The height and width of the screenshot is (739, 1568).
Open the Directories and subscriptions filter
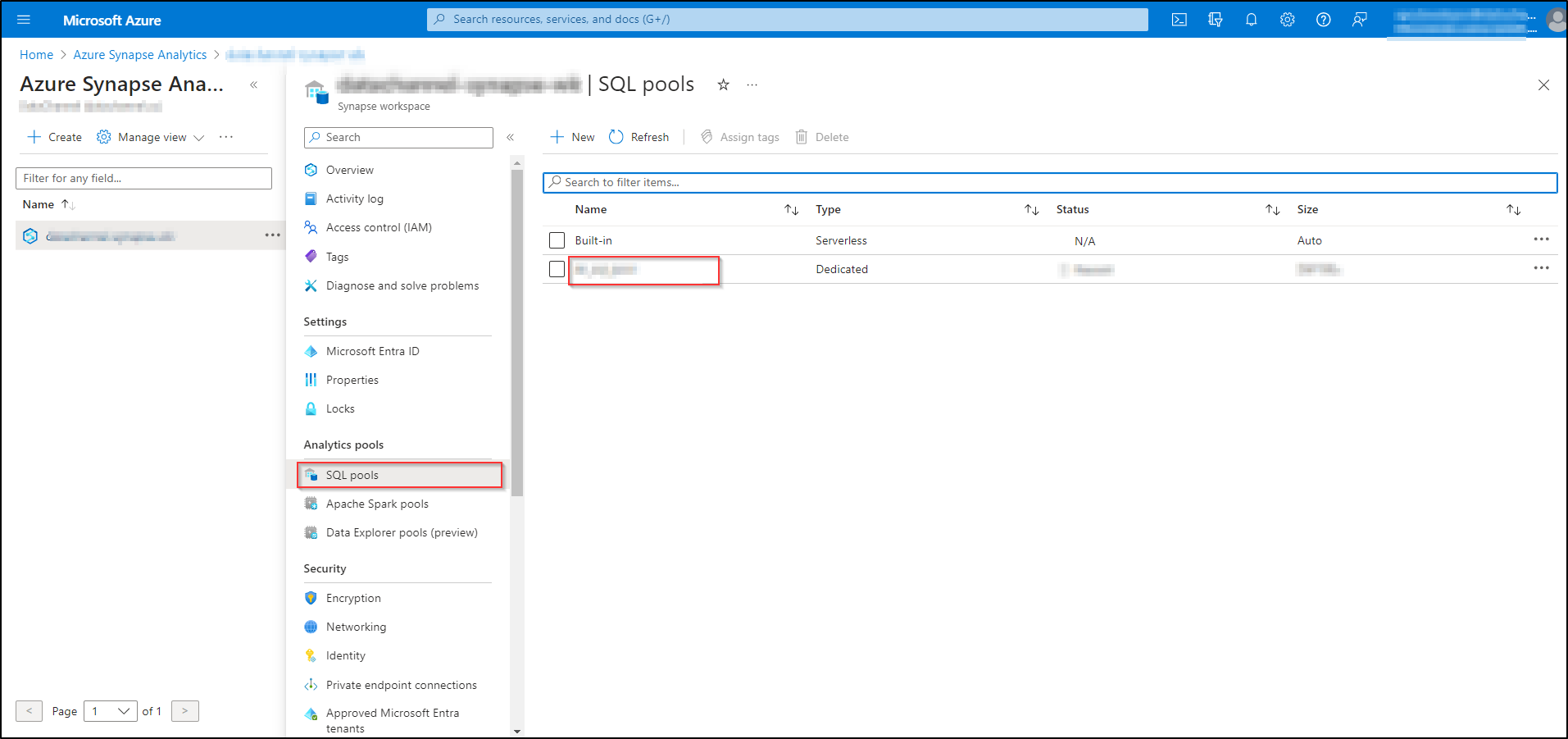click(1216, 20)
